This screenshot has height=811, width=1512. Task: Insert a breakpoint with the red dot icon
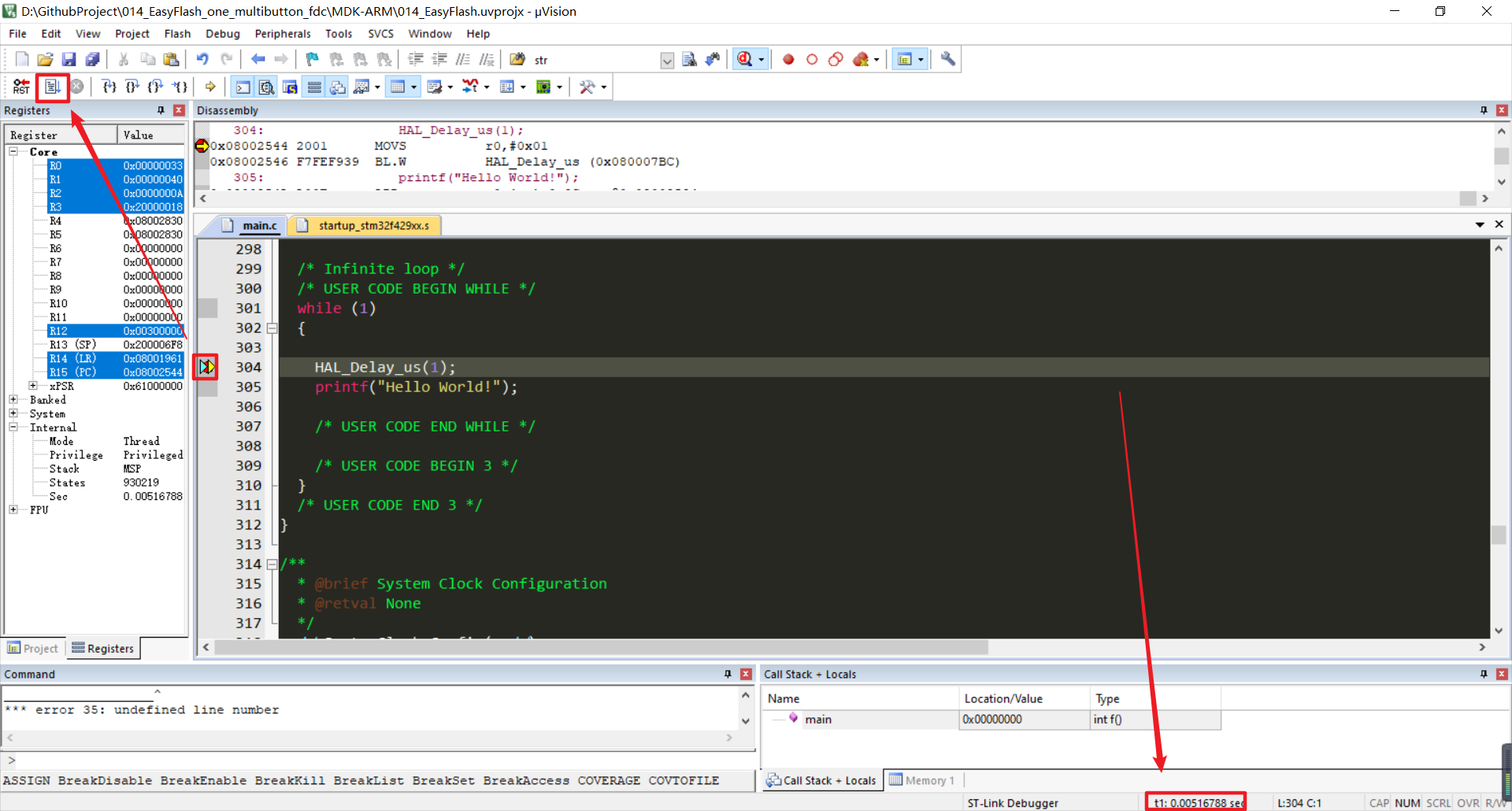pos(788,60)
